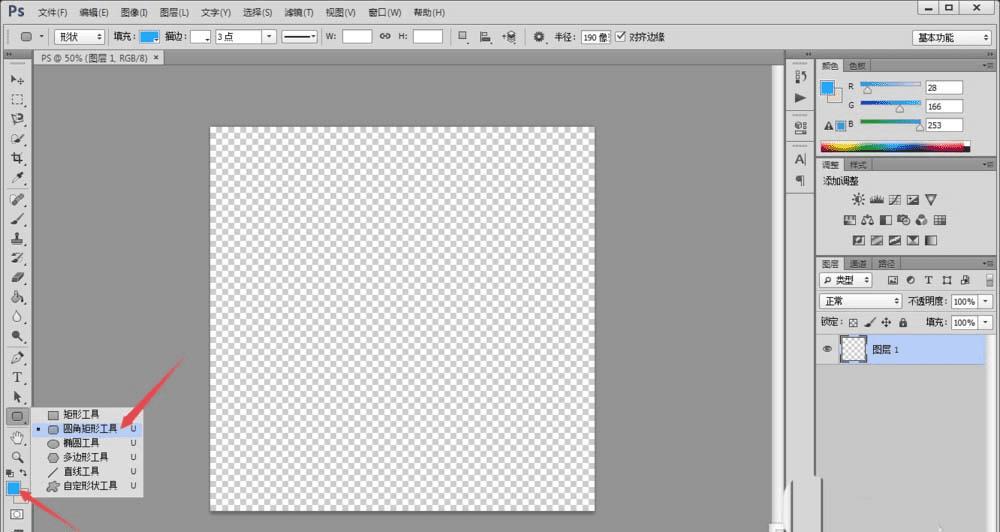Select the Rectangular Marquee tool
The width and height of the screenshot is (1000, 532).
click(x=17, y=100)
